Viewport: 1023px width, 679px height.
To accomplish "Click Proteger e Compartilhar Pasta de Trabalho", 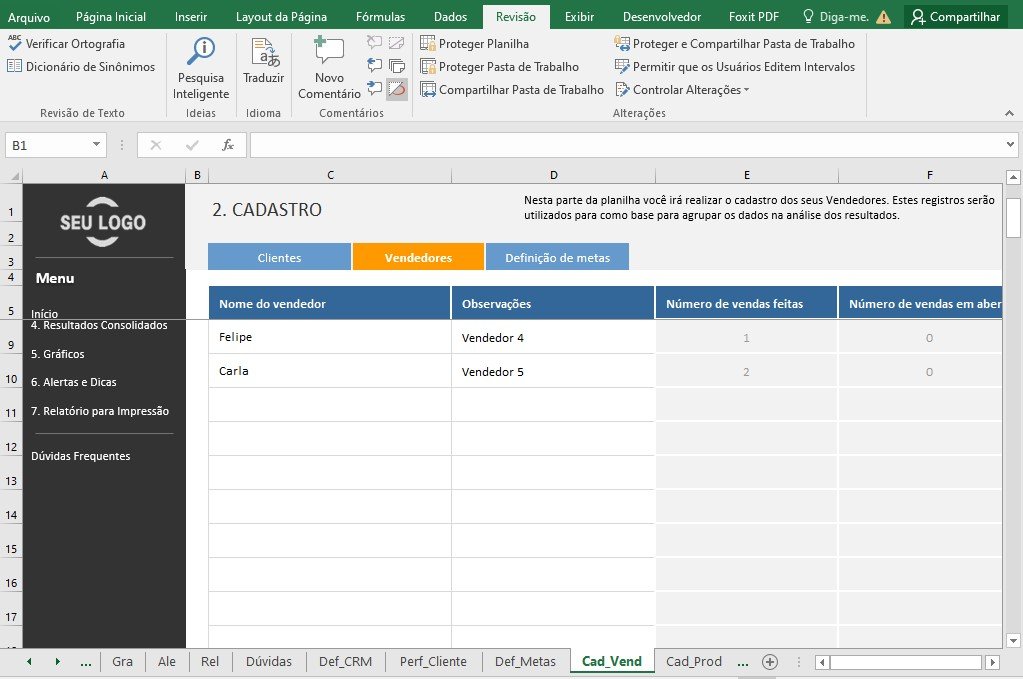I will pos(735,44).
